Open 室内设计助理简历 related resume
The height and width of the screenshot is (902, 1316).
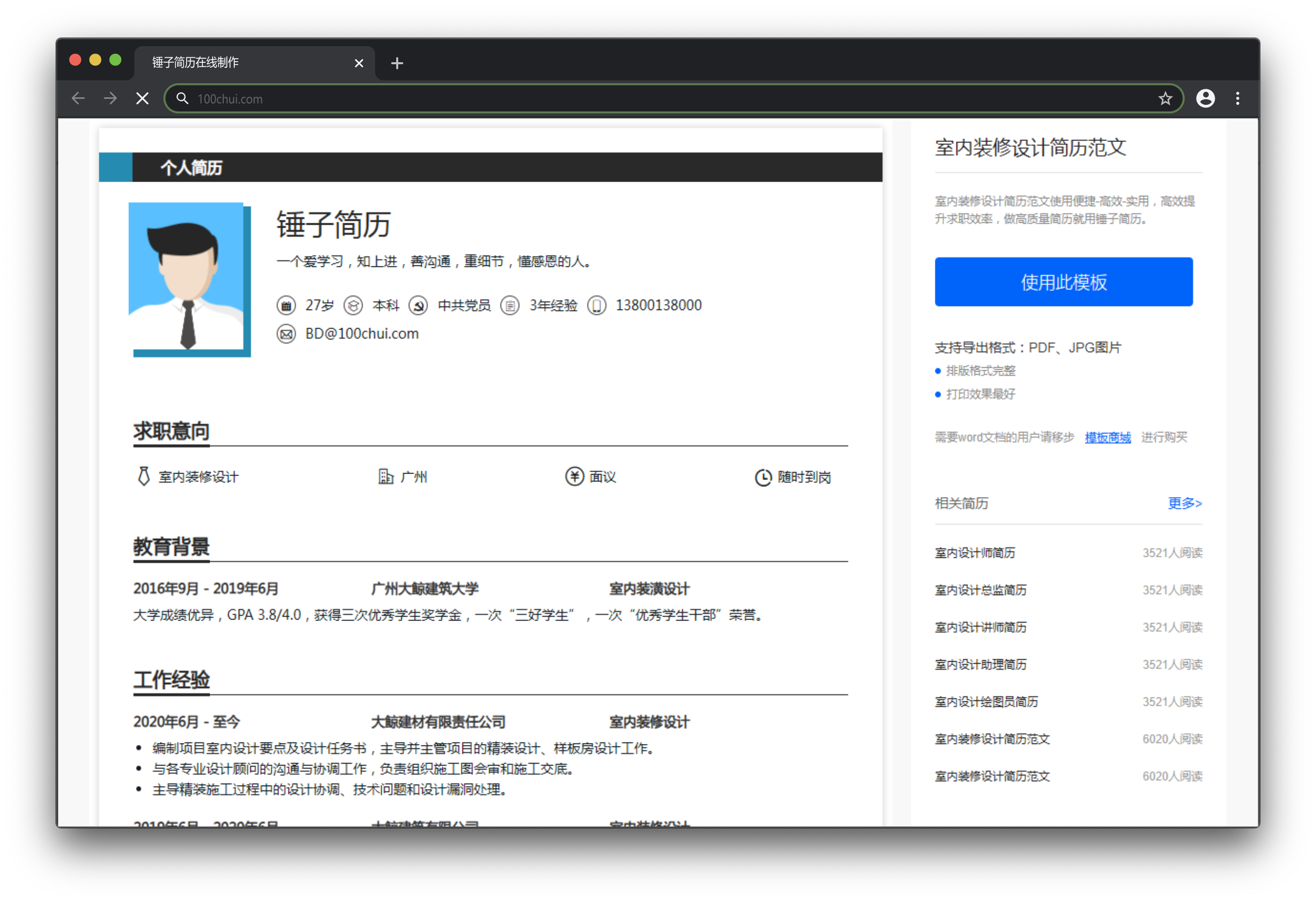pyautogui.click(x=980, y=664)
